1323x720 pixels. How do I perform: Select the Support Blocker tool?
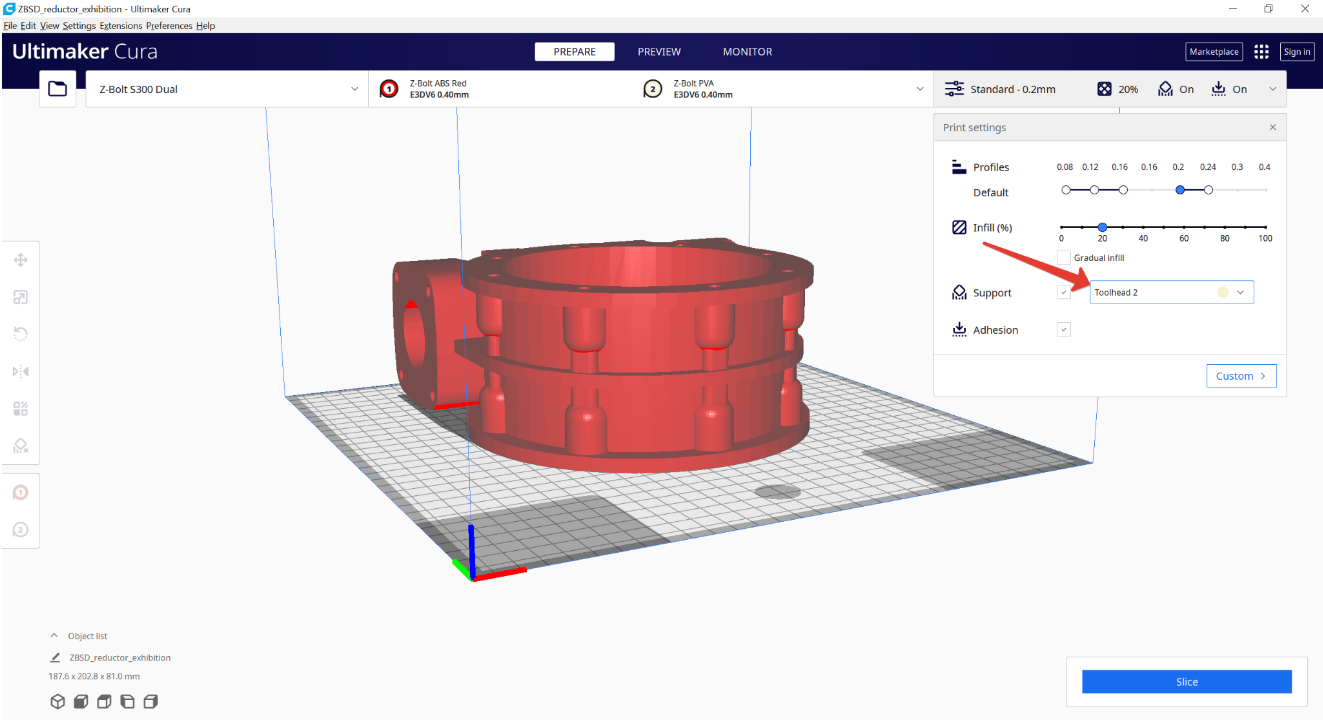coord(20,445)
